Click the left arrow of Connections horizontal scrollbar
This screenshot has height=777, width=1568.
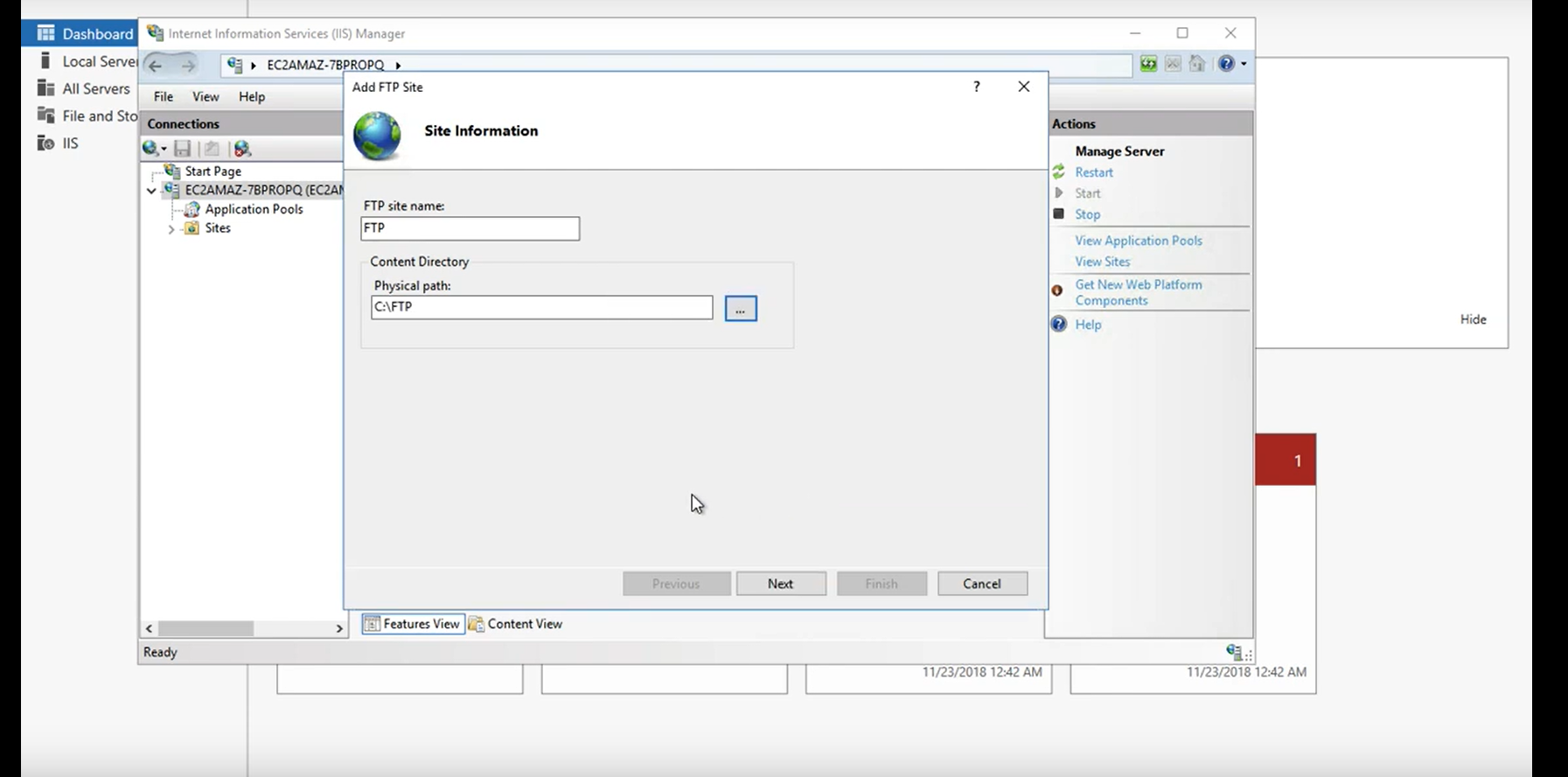[x=149, y=629]
